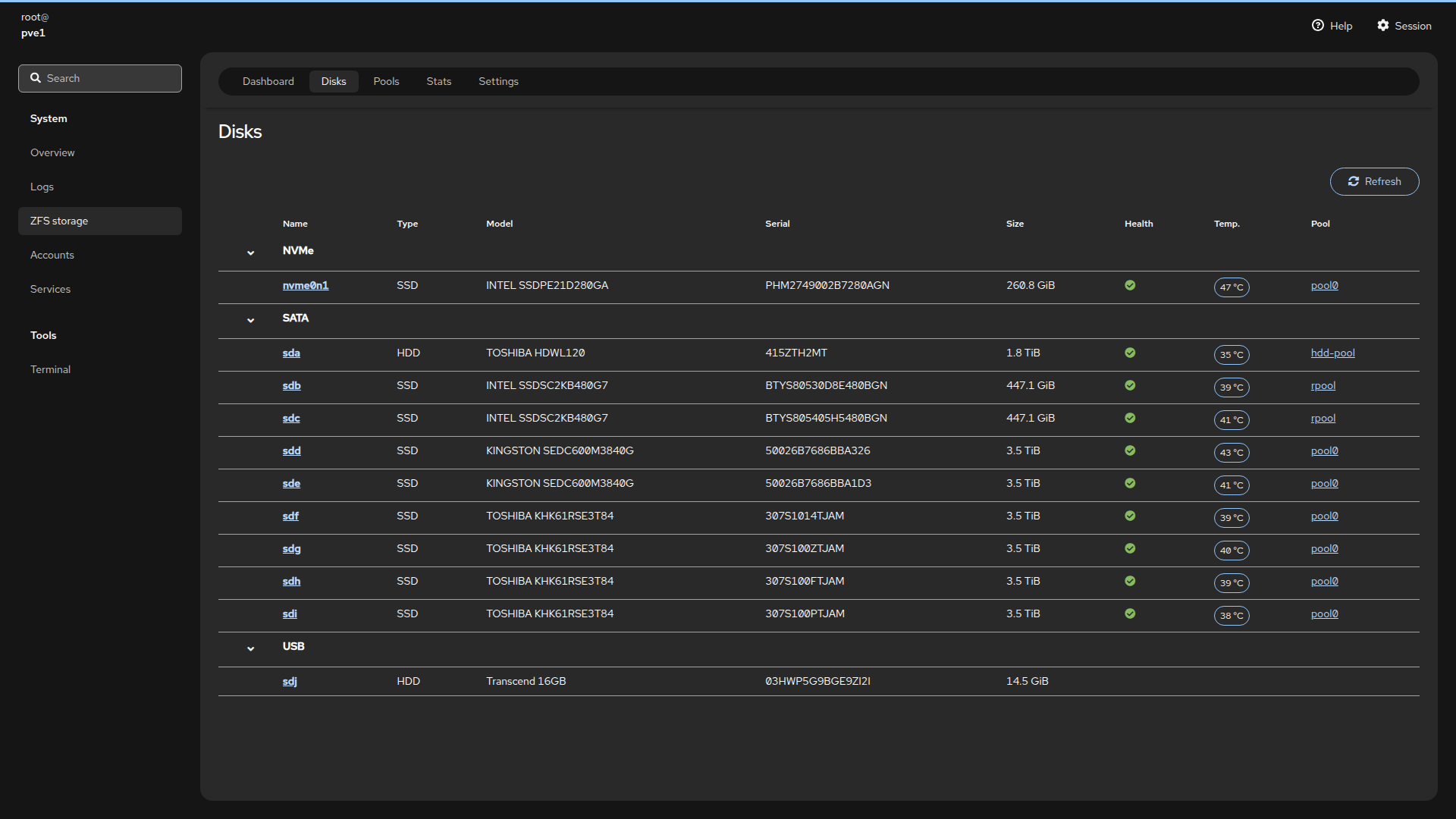Viewport: 1456px width, 819px height.
Task: Collapse the NVMe disk group
Action: coord(250,253)
